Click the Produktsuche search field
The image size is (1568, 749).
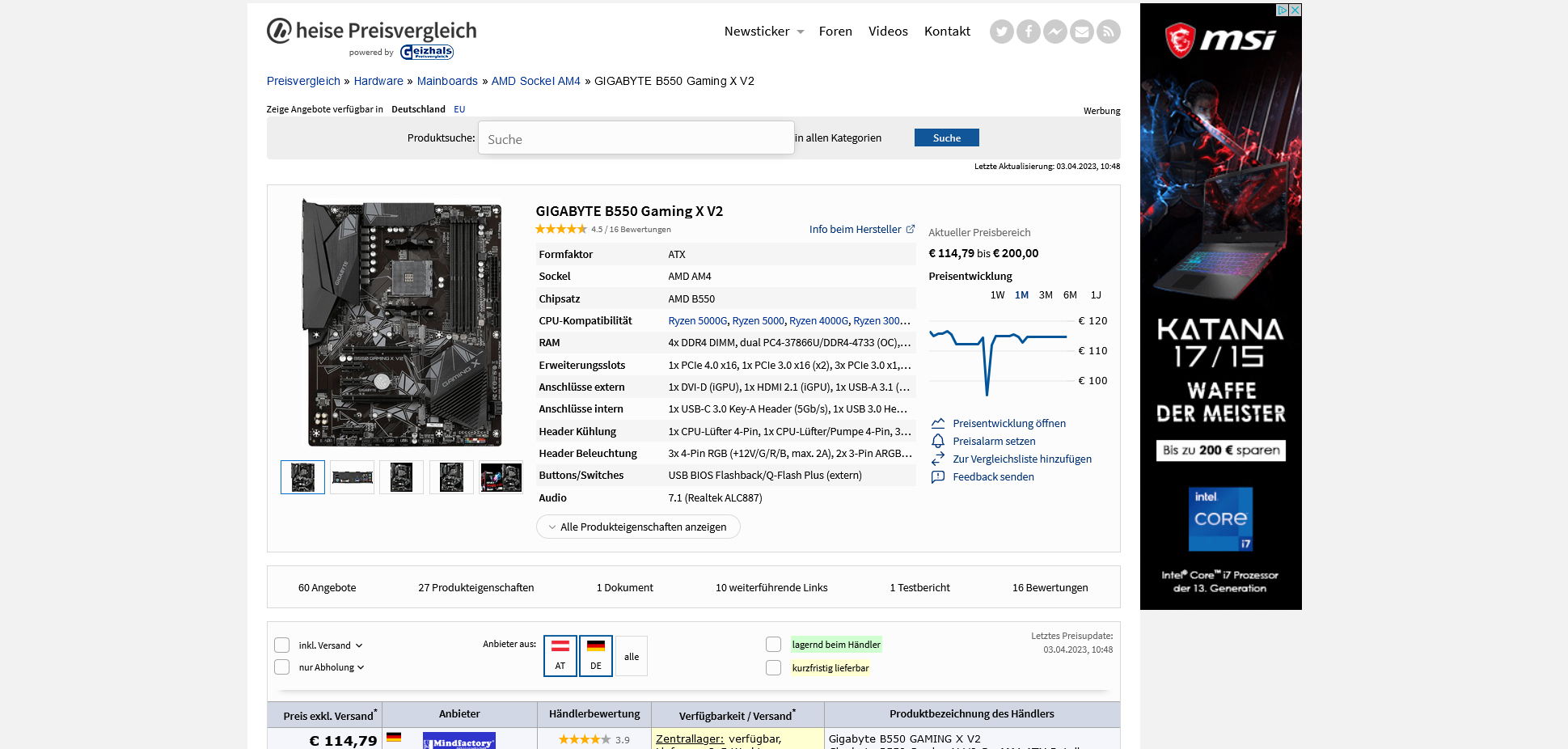tap(636, 138)
